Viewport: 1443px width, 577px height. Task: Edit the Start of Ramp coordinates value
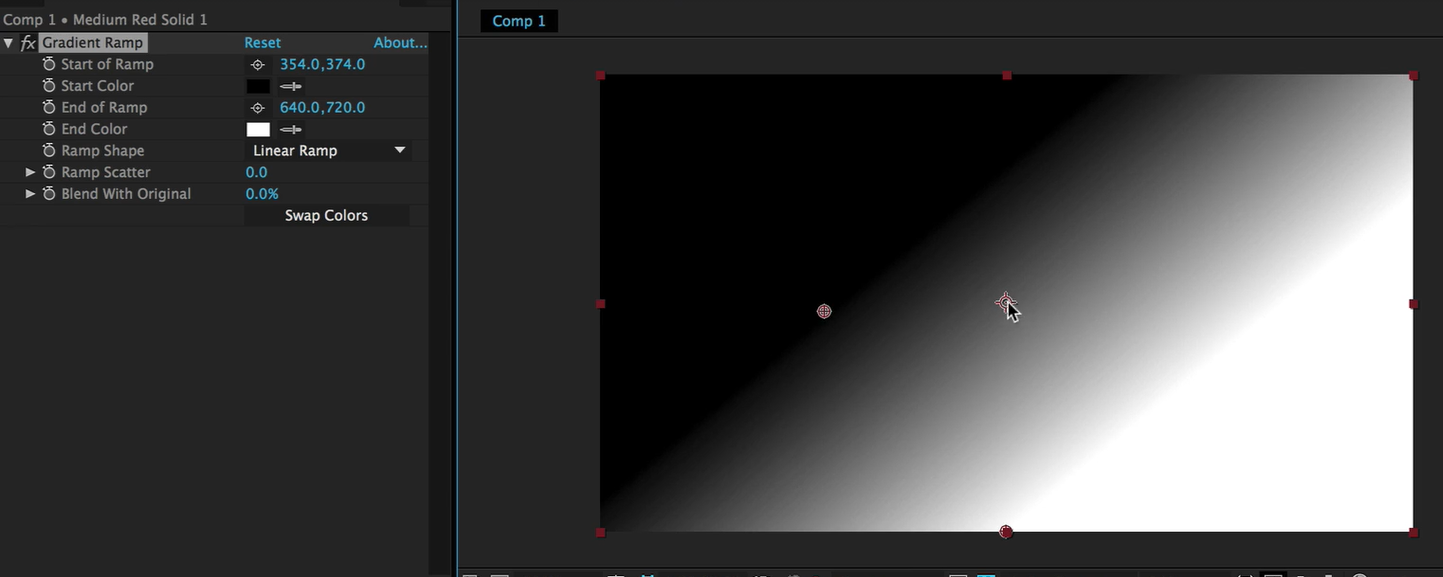[322, 64]
